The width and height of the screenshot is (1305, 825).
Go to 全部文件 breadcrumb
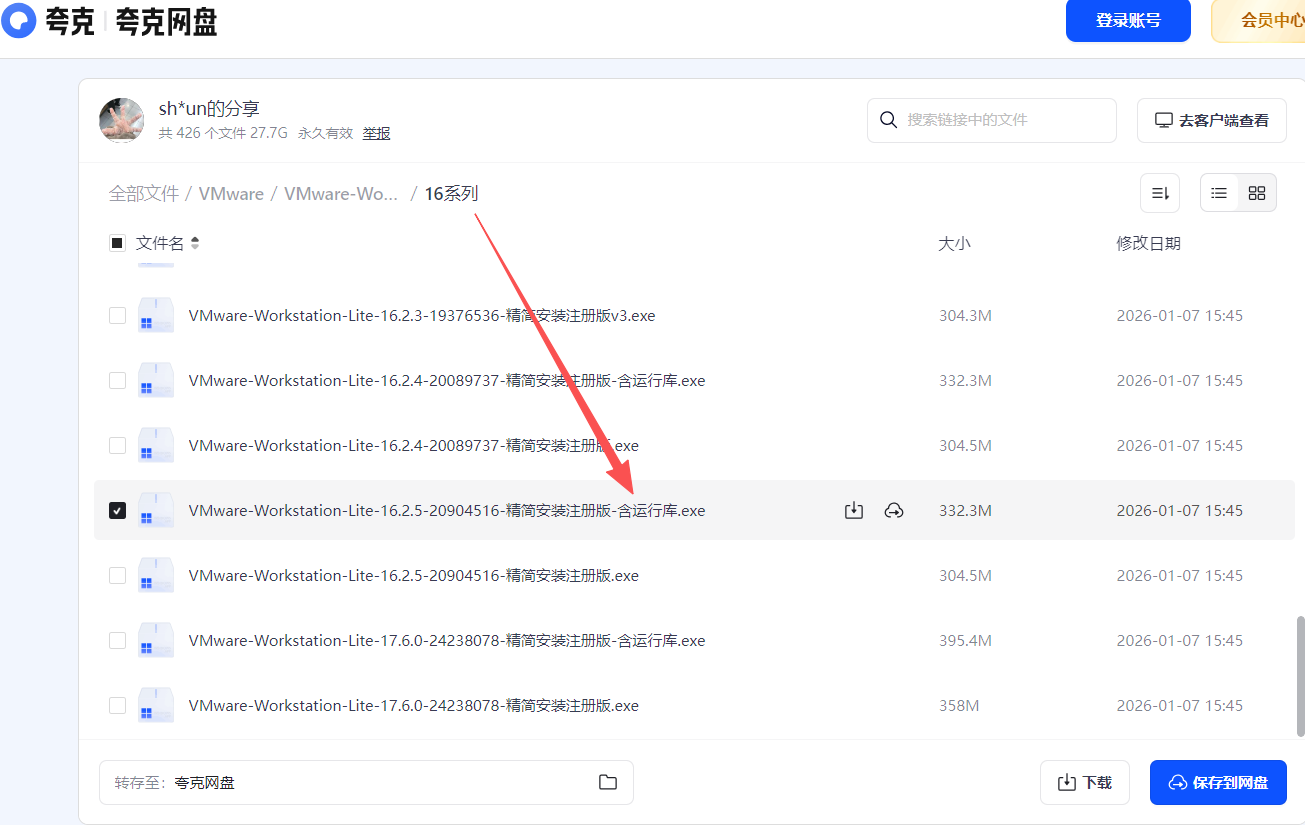[x=144, y=194]
